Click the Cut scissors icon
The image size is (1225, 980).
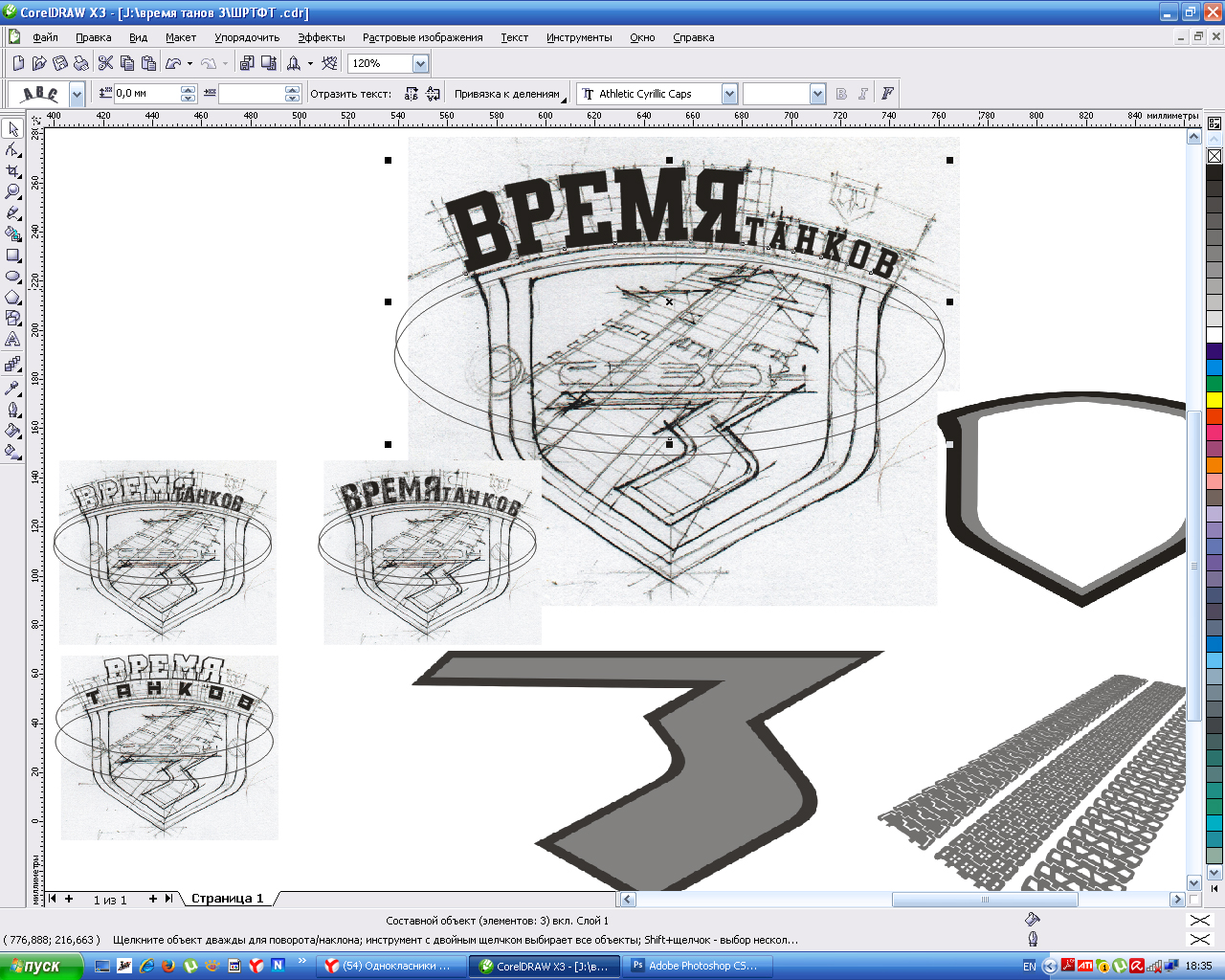coord(106,63)
